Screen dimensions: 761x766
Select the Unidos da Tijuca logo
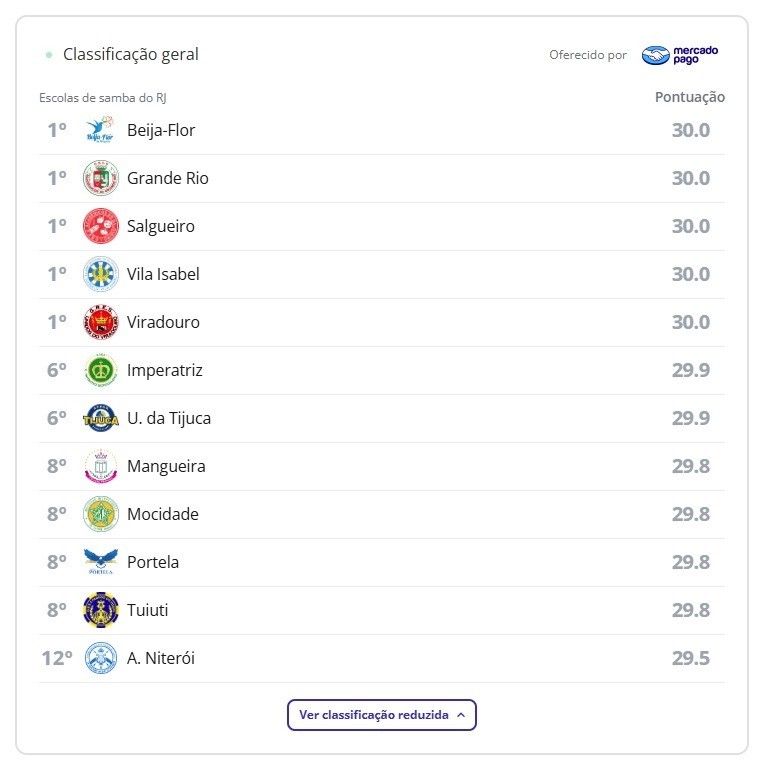(x=100, y=418)
